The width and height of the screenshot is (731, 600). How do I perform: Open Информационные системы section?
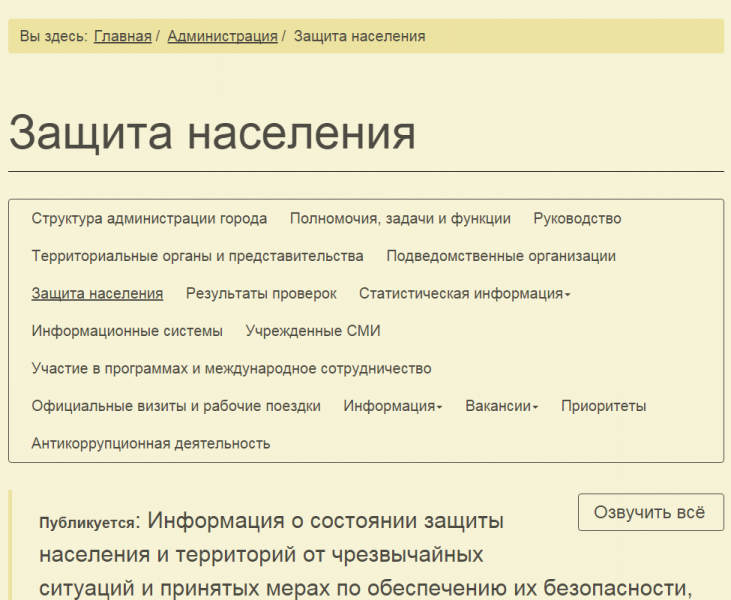(x=127, y=331)
